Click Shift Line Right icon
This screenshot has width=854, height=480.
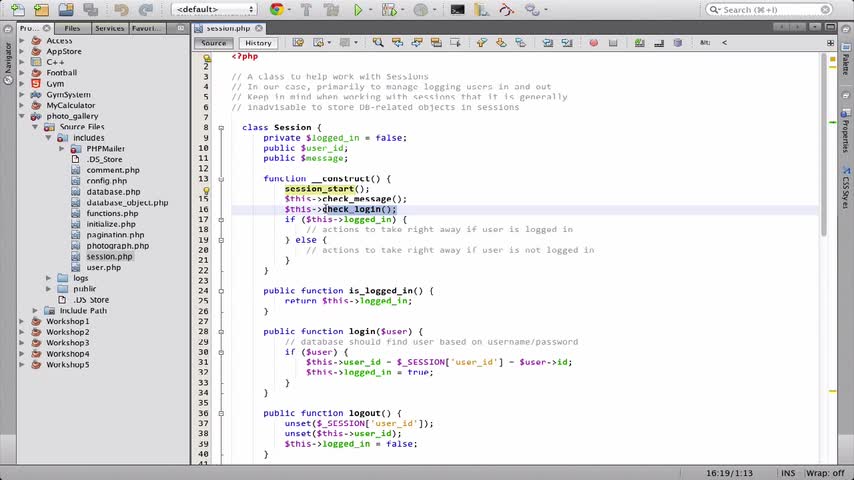pos(567,42)
